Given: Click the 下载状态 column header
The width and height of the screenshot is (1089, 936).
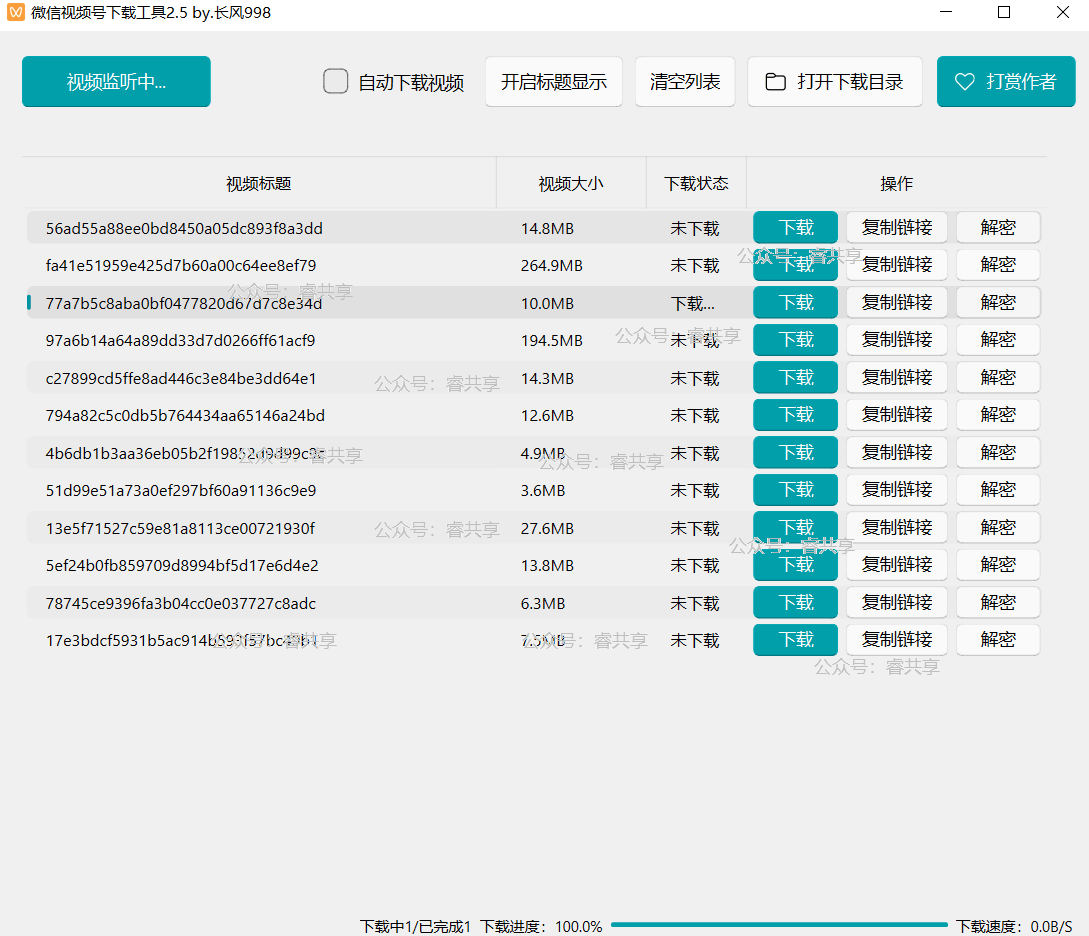Looking at the screenshot, I should tap(696, 184).
